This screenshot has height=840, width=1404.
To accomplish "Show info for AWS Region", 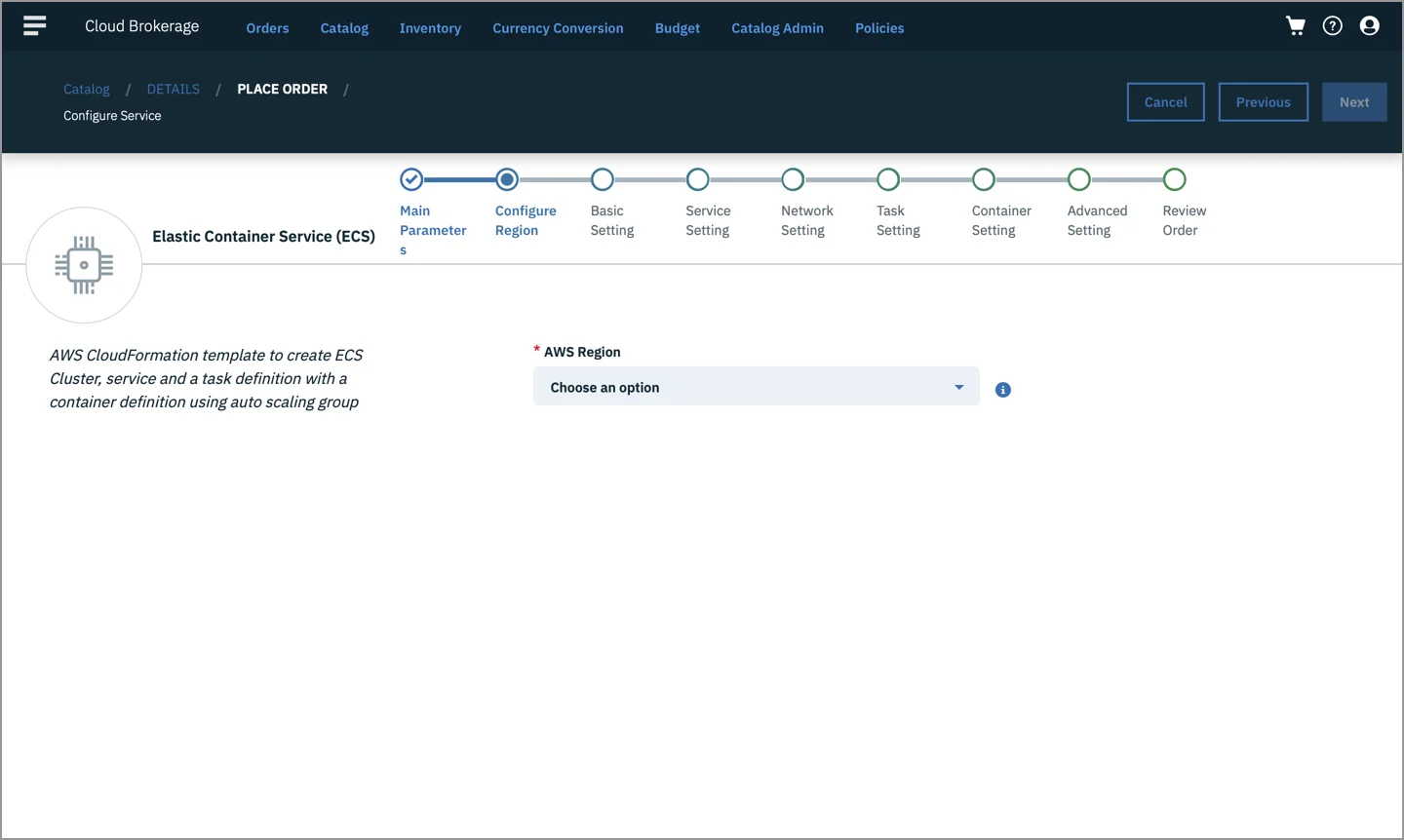I will (x=1003, y=390).
